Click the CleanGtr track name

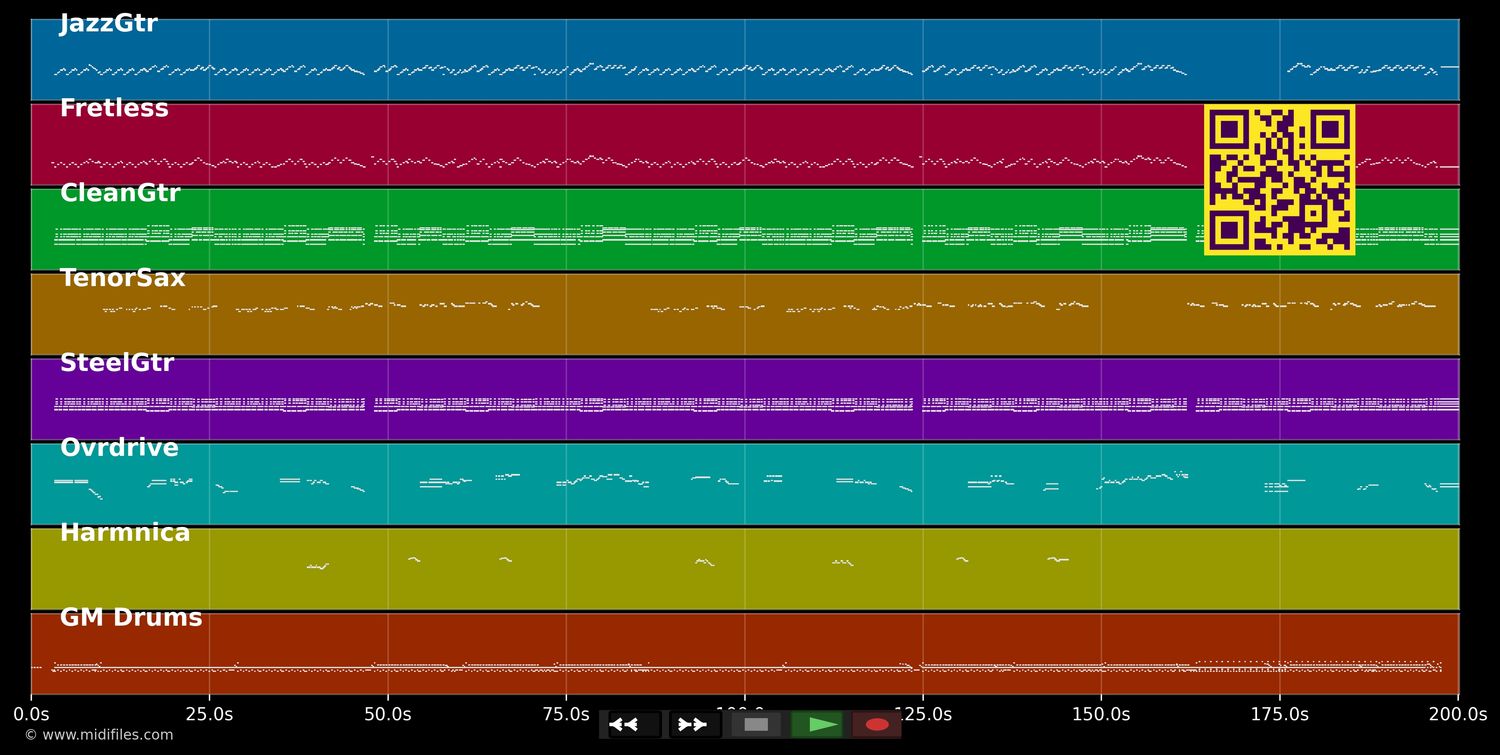[x=120, y=194]
